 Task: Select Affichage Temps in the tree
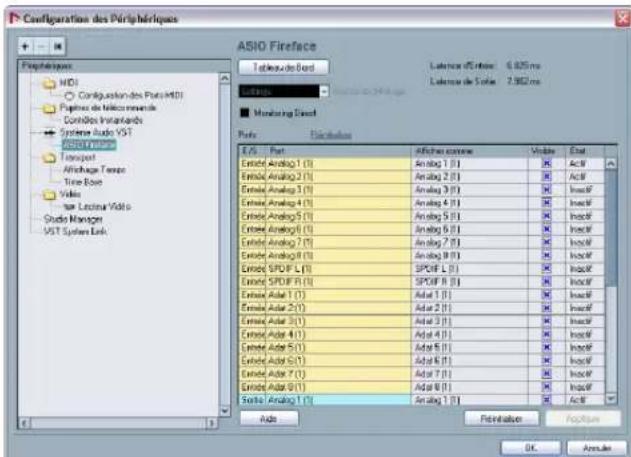click(x=95, y=170)
